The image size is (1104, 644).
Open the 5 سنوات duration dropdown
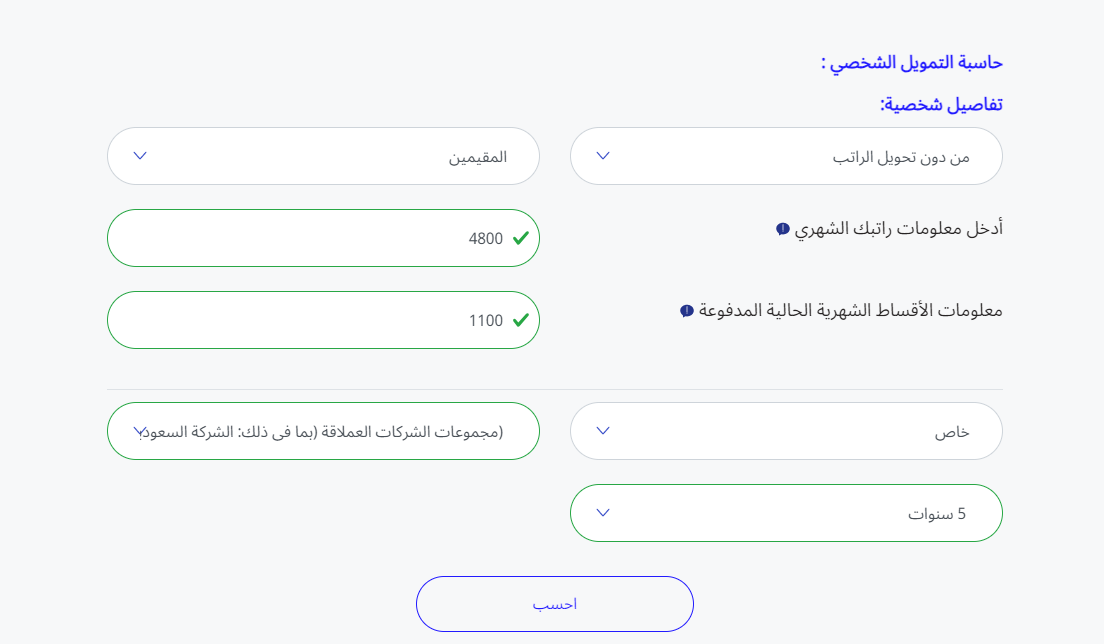click(x=786, y=513)
